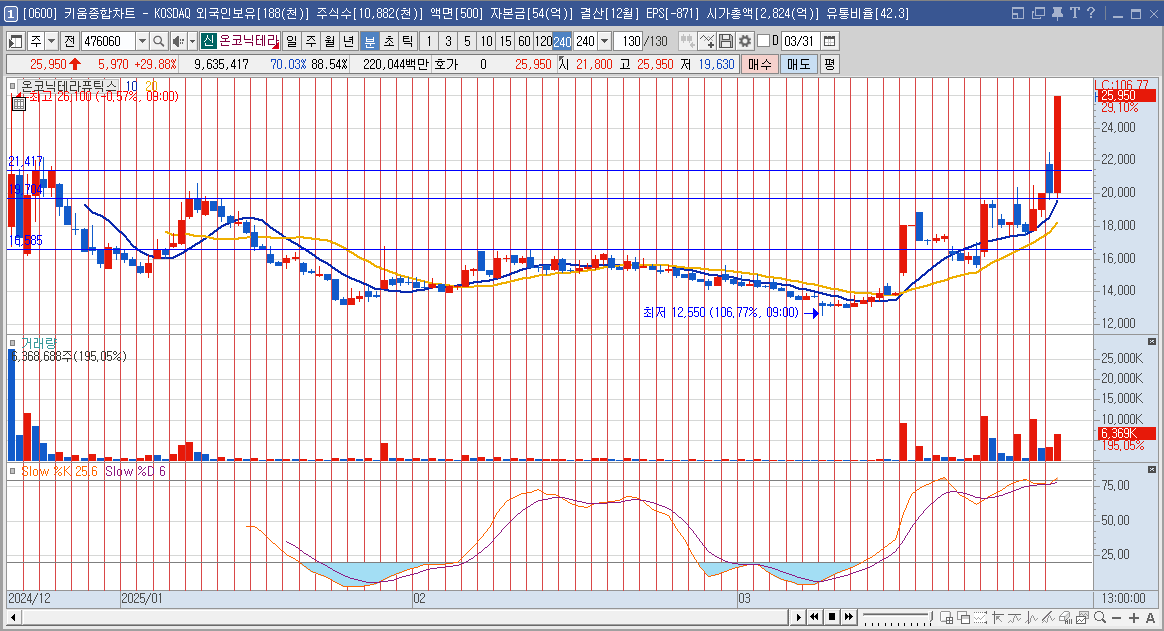Select the 5 minute interval button
This screenshot has height=631, width=1164.
point(467,42)
